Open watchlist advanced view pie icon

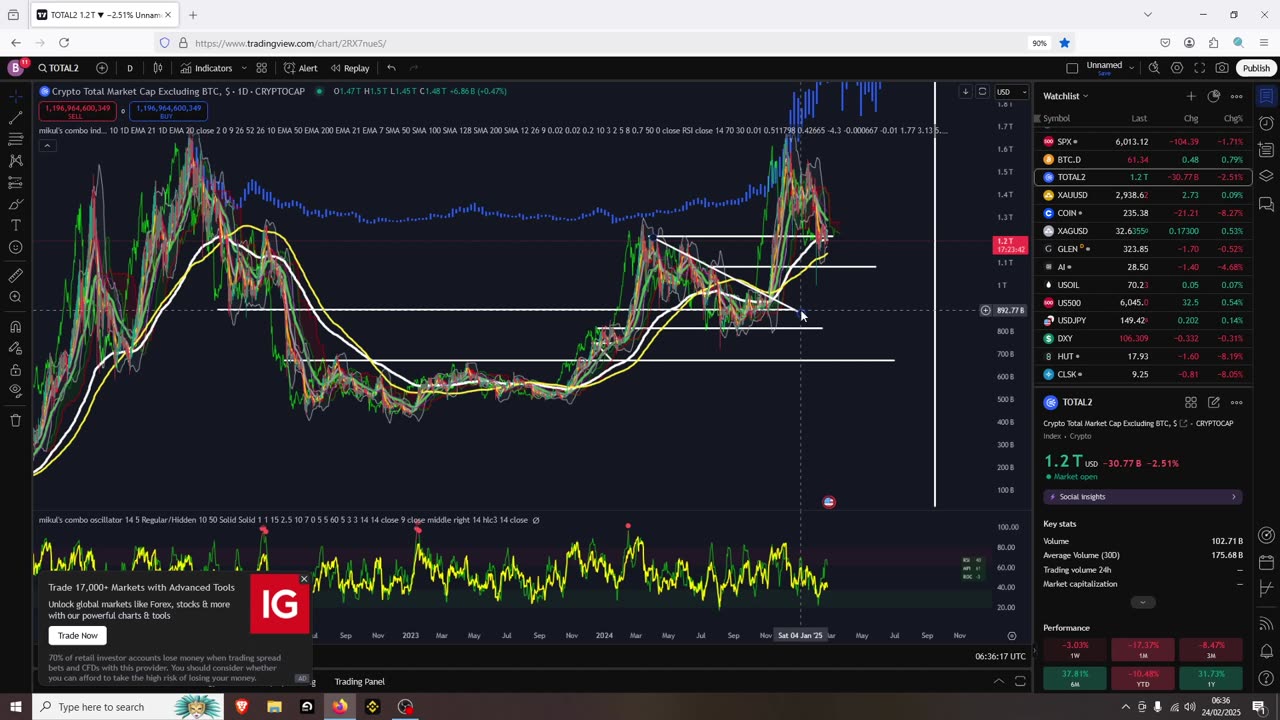[x=1213, y=96]
